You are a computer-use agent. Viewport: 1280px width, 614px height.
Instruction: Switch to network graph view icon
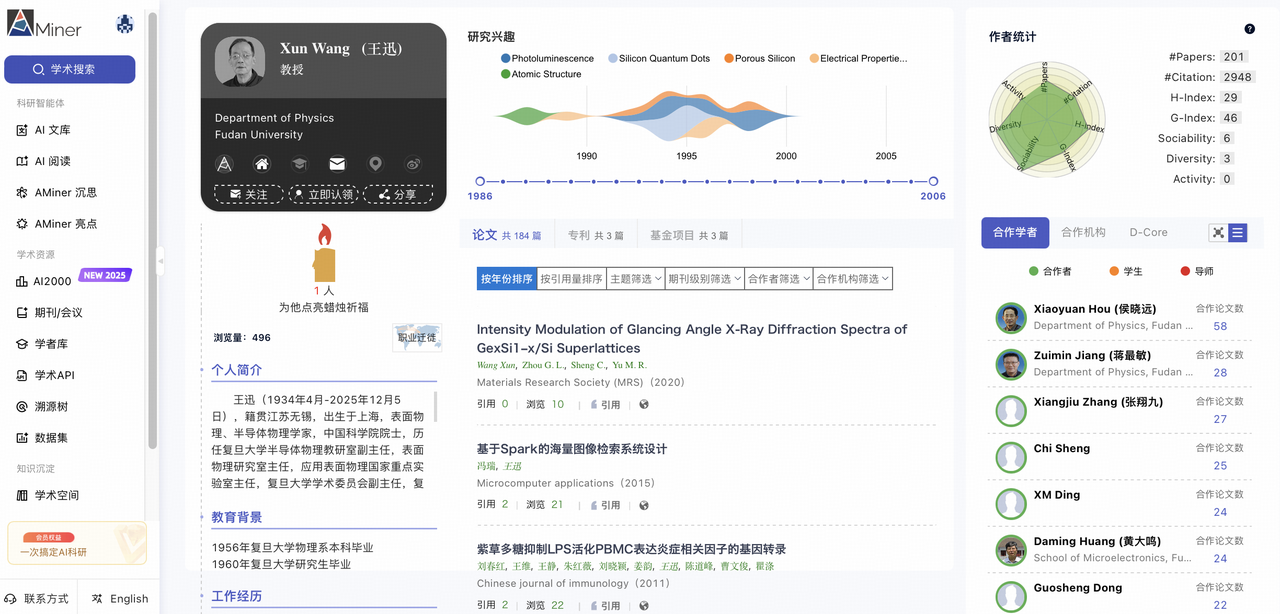point(1218,233)
